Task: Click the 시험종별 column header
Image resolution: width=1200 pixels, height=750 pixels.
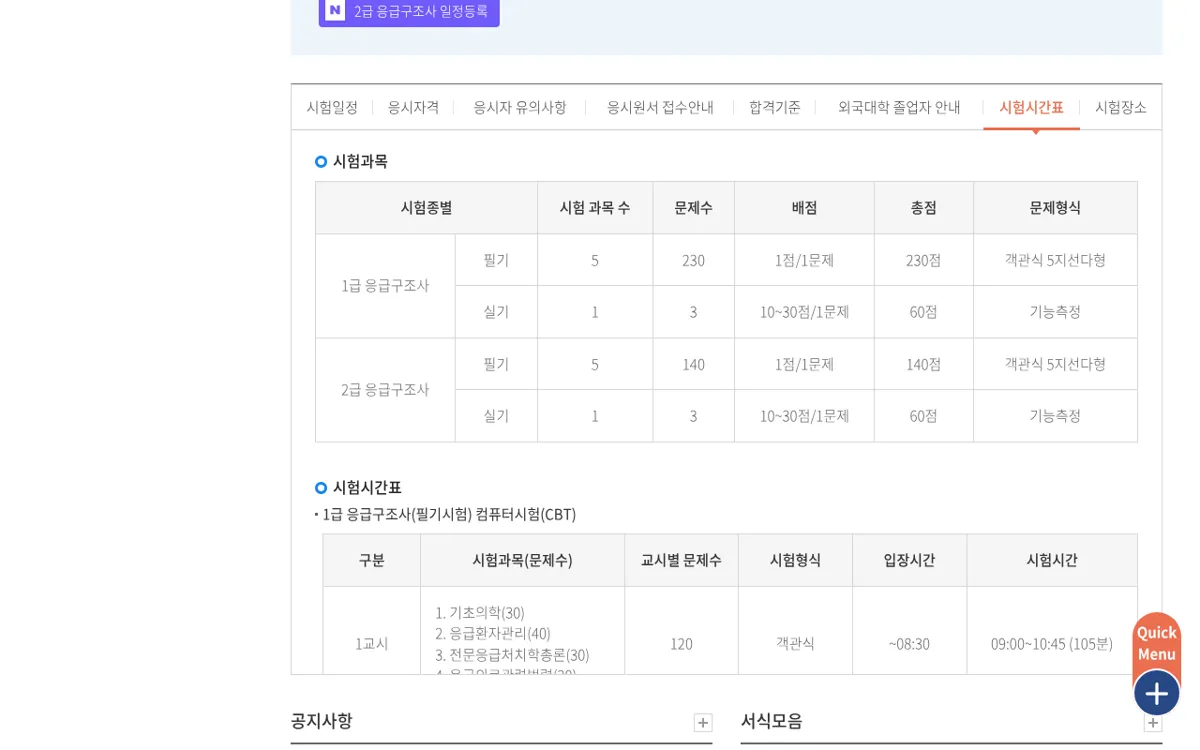Action: 427,208
